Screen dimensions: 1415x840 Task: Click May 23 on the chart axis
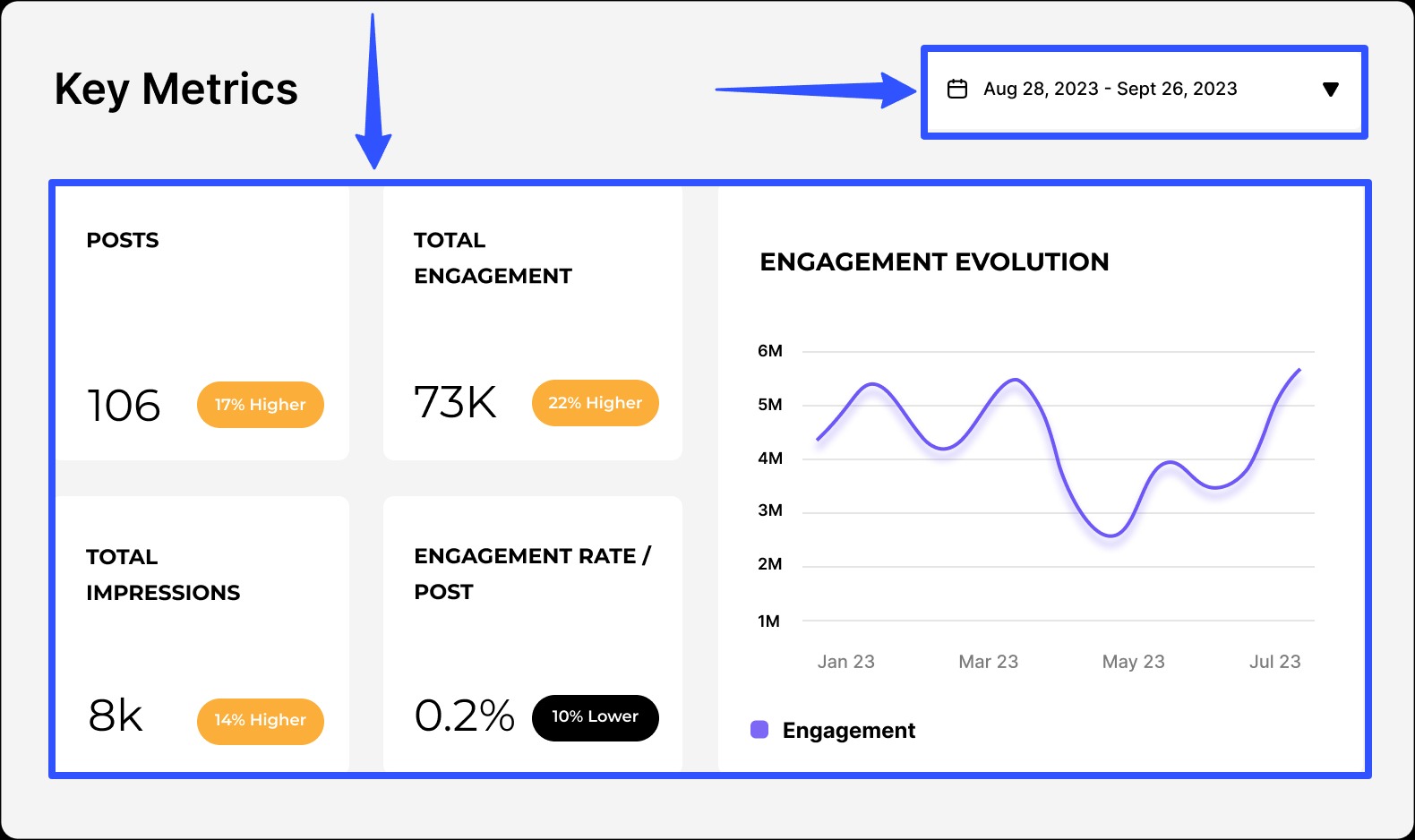pyautogui.click(x=1133, y=662)
